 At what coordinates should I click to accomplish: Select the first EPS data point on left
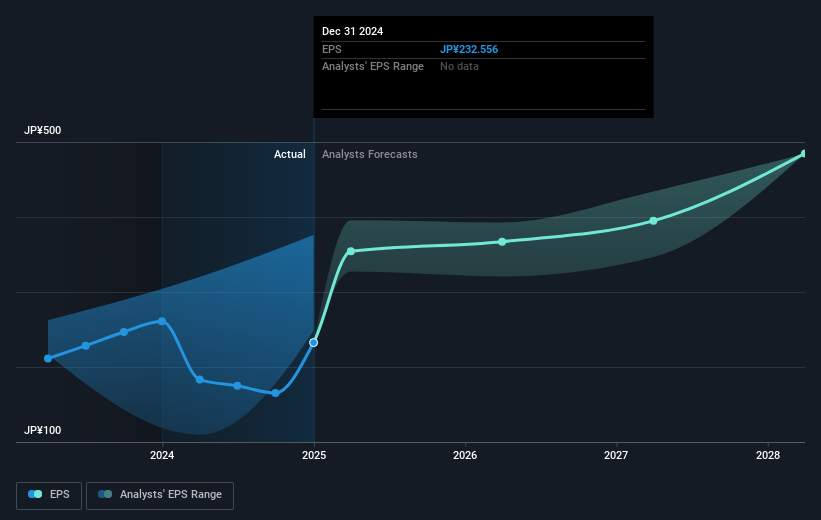click(48, 358)
